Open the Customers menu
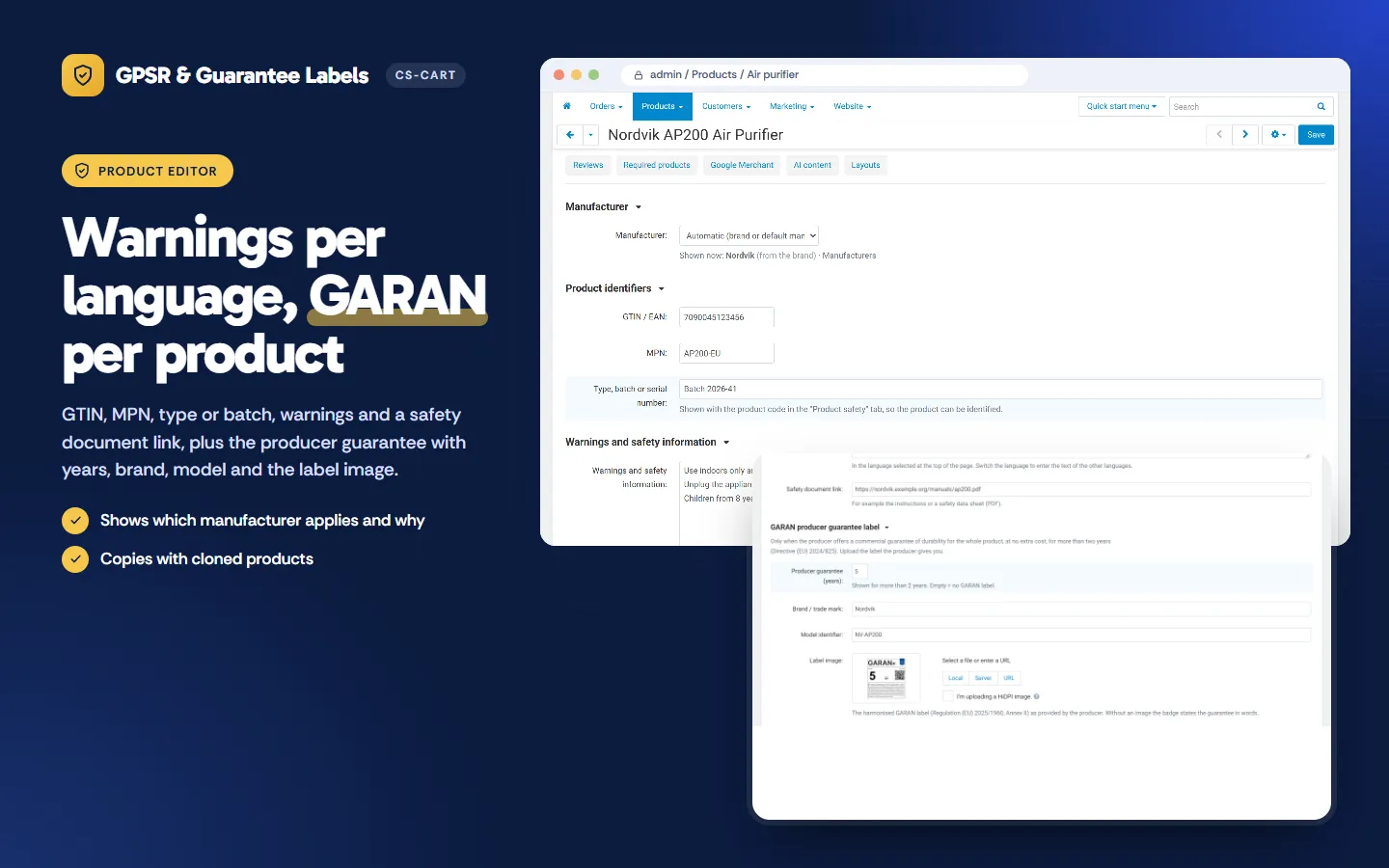The height and width of the screenshot is (868, 1389). [726, 106]
